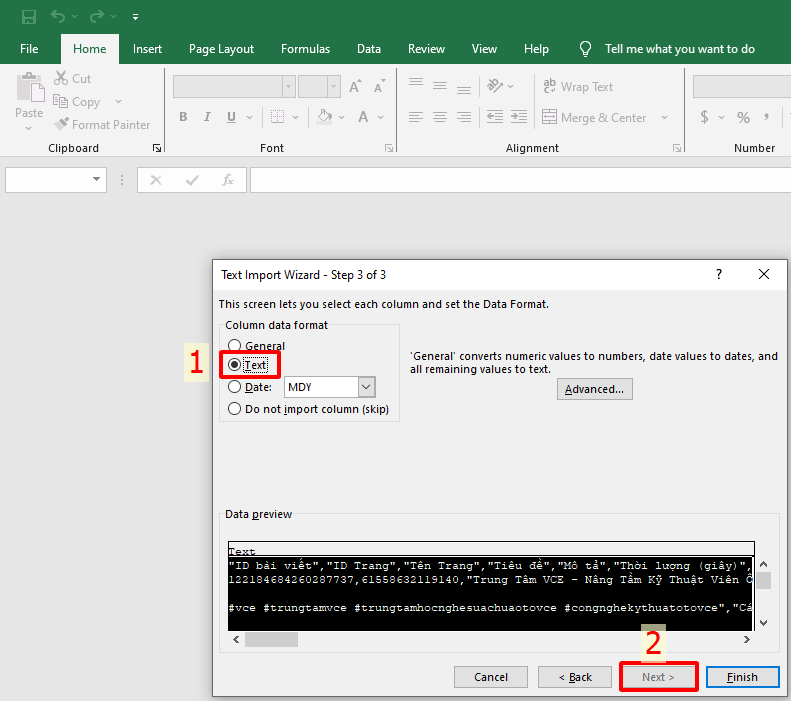Click the wizard Help question mark
The height and width of the screenshot is (701, 791).
[718, 274]
